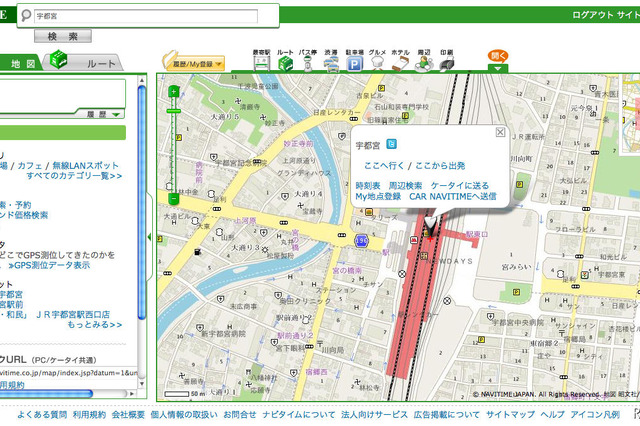Click もっとみる>> link

(95, 325)
